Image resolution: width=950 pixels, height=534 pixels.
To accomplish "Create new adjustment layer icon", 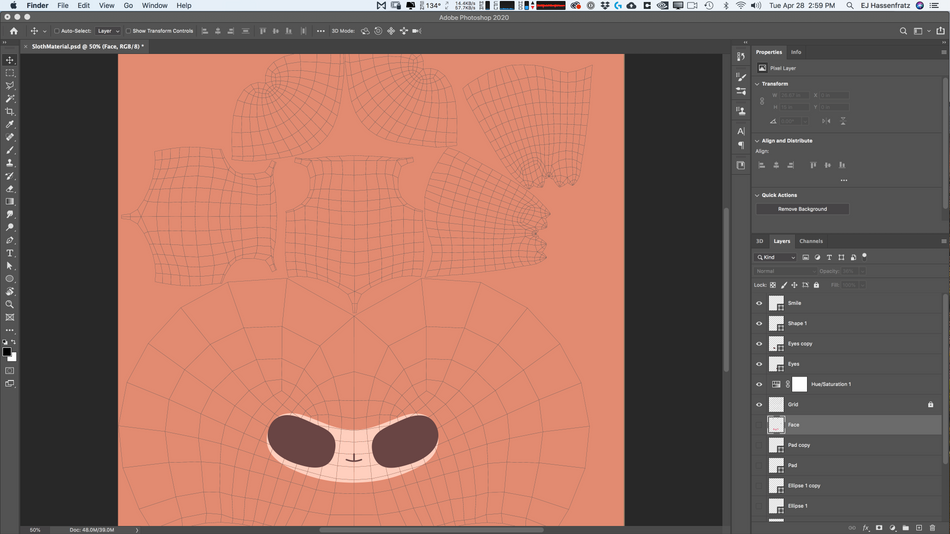I will [x=892, y=528].
